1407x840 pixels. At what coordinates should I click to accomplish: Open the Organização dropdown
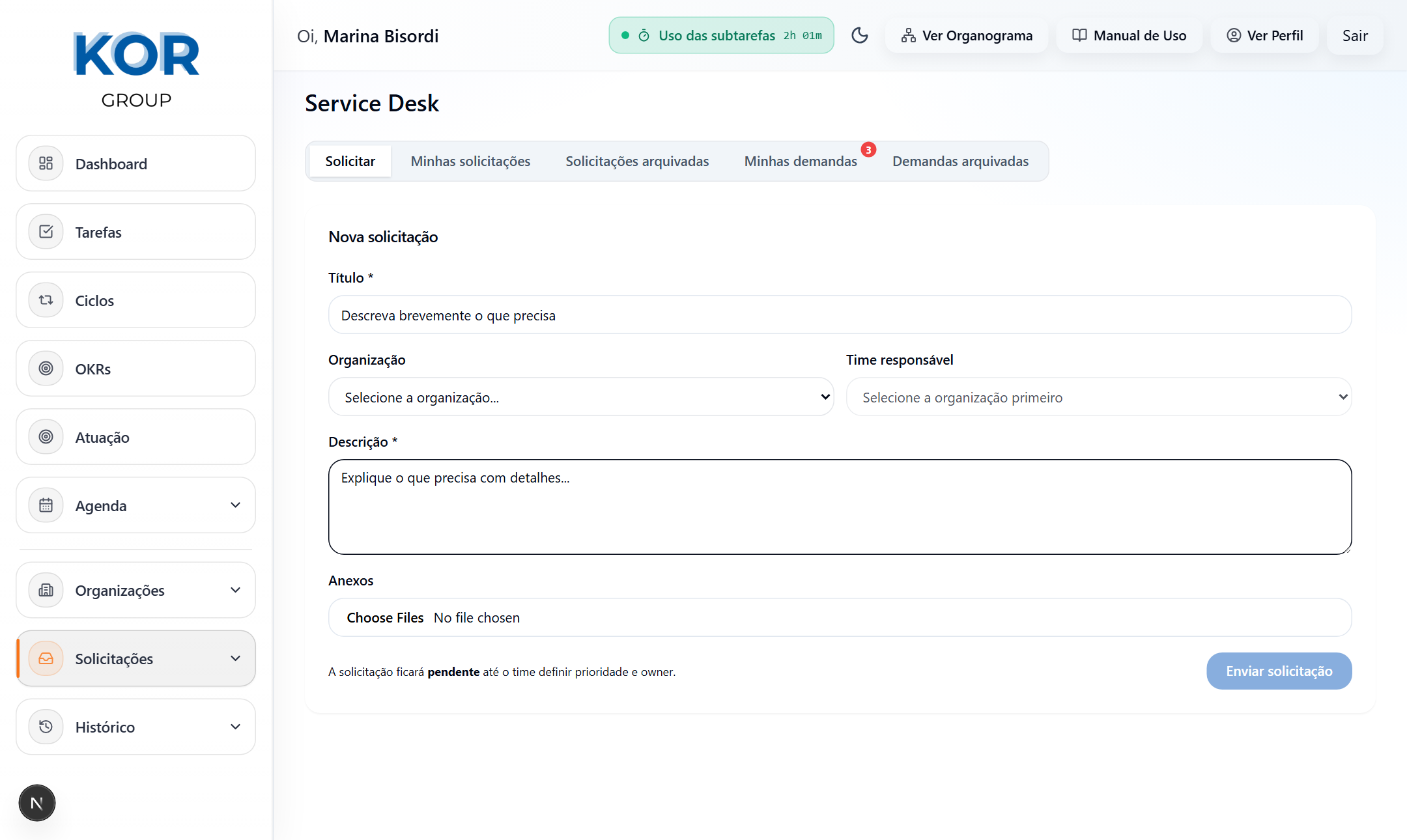pyautogui.click(x=581, y=397)
